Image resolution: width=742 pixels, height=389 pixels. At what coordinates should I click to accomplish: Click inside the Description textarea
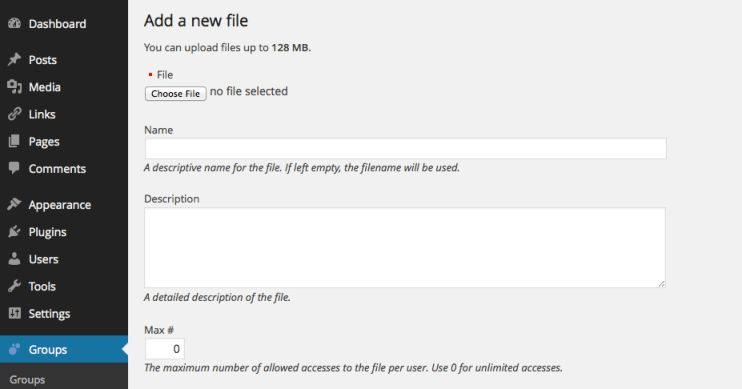click(405, 248)
